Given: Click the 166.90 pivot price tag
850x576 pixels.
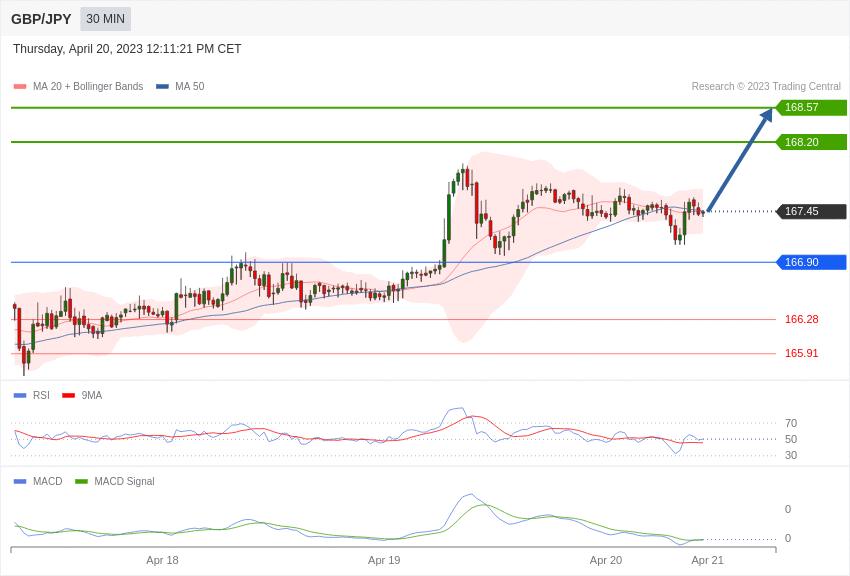Looking at the screenshot, I should point(812,262).
